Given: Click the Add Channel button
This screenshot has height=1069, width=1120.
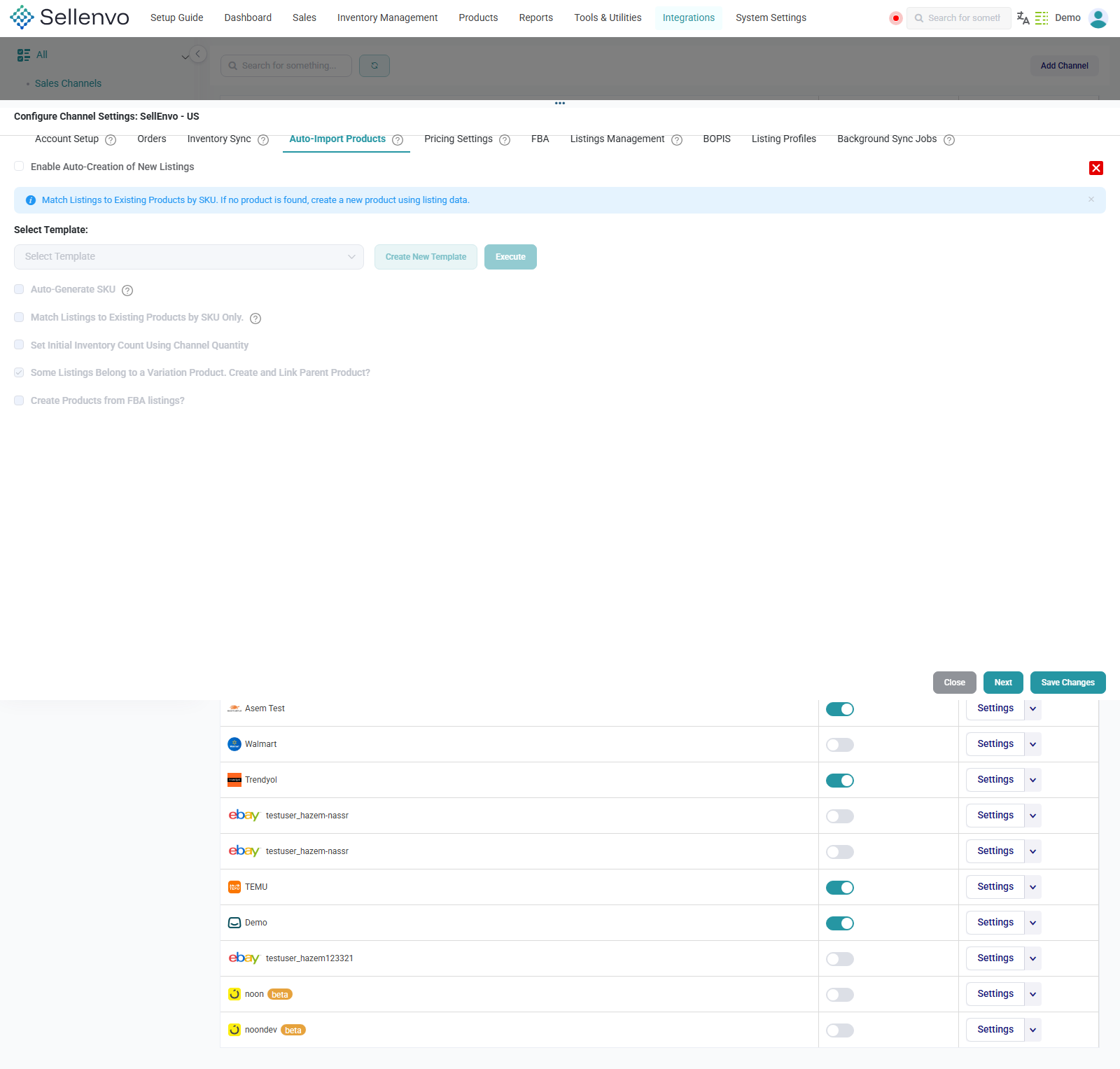Looking at the screenshot, I should pos(1065,66).
